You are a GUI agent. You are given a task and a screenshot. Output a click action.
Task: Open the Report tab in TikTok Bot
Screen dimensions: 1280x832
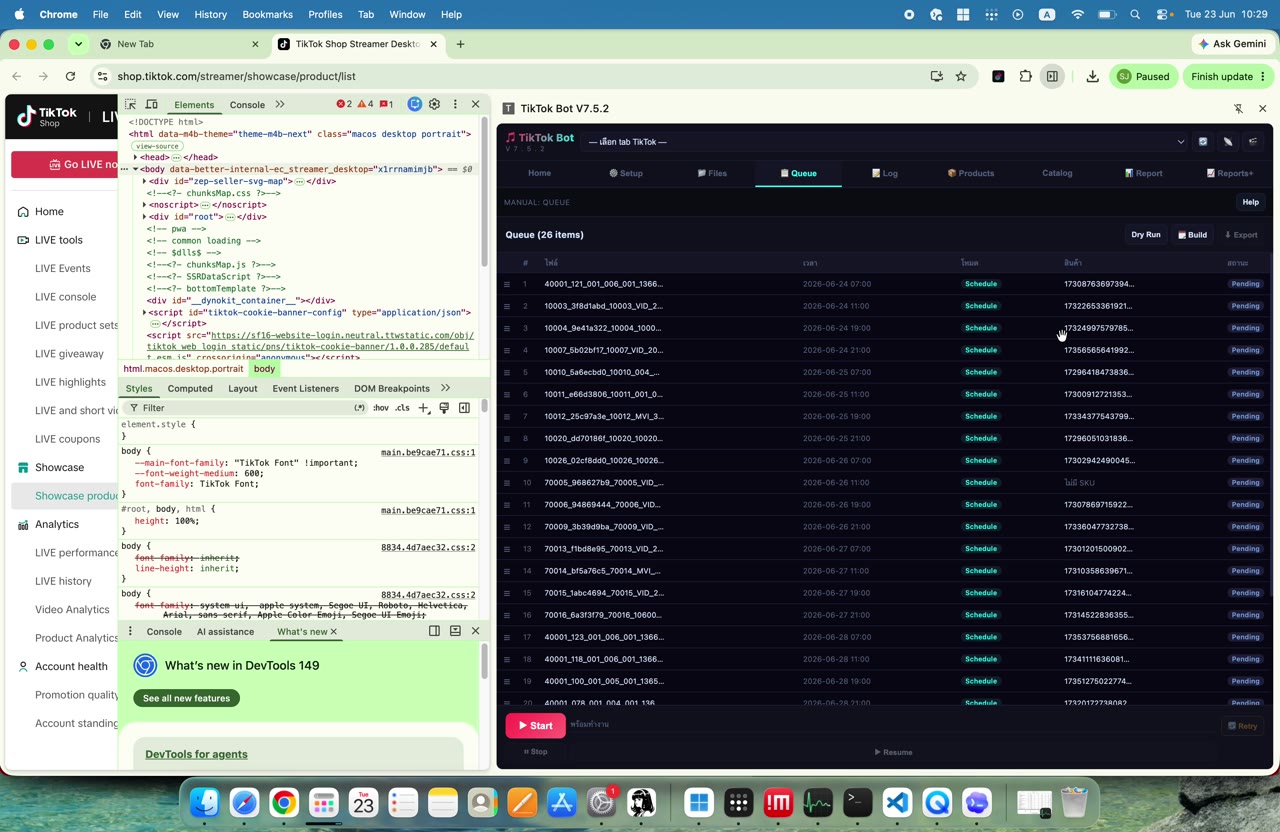coord(1143,173)
